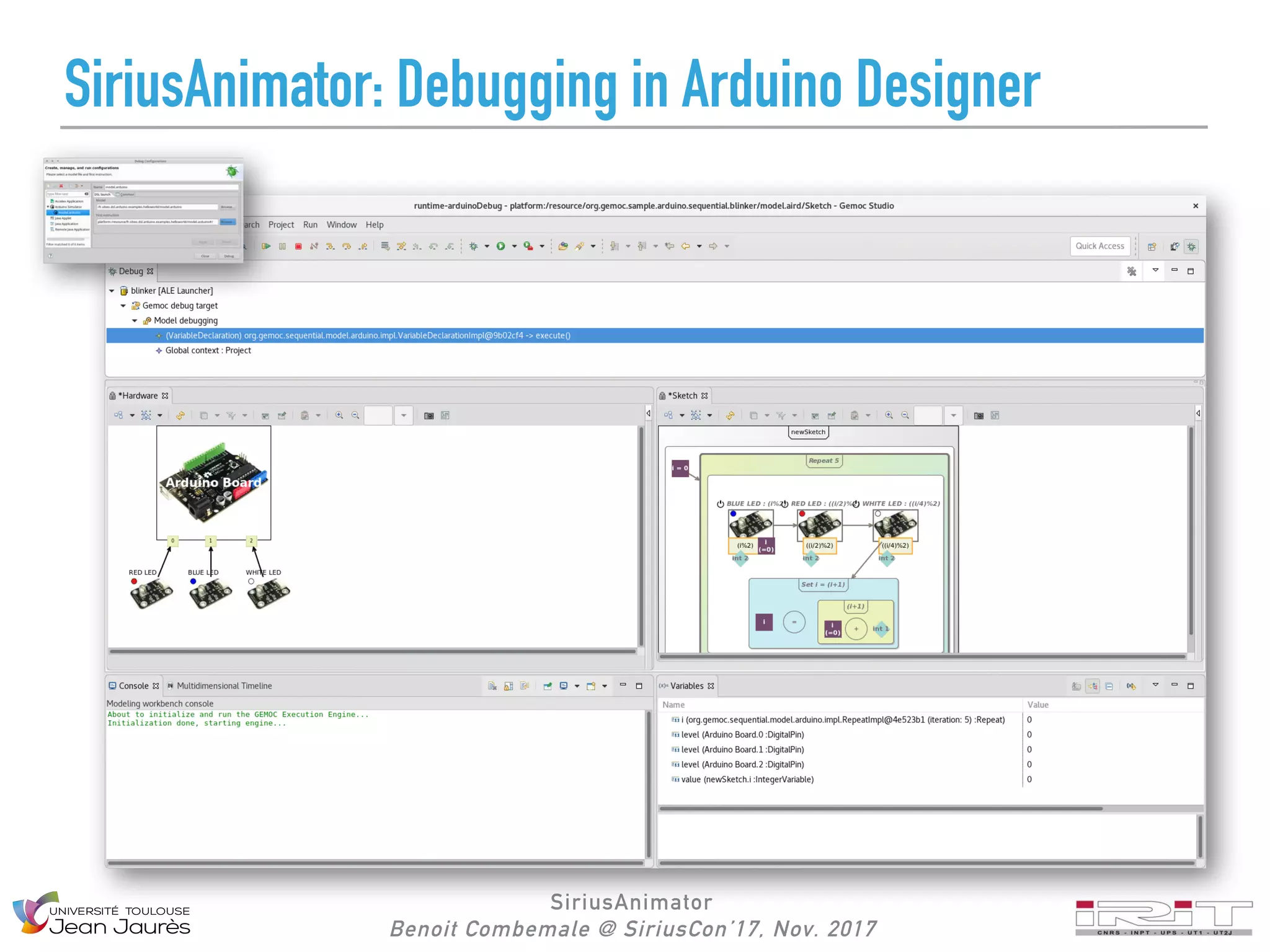The width and height of the screenshot is (1270, 952).
Task: Open the Project menu
Action: 281,225
